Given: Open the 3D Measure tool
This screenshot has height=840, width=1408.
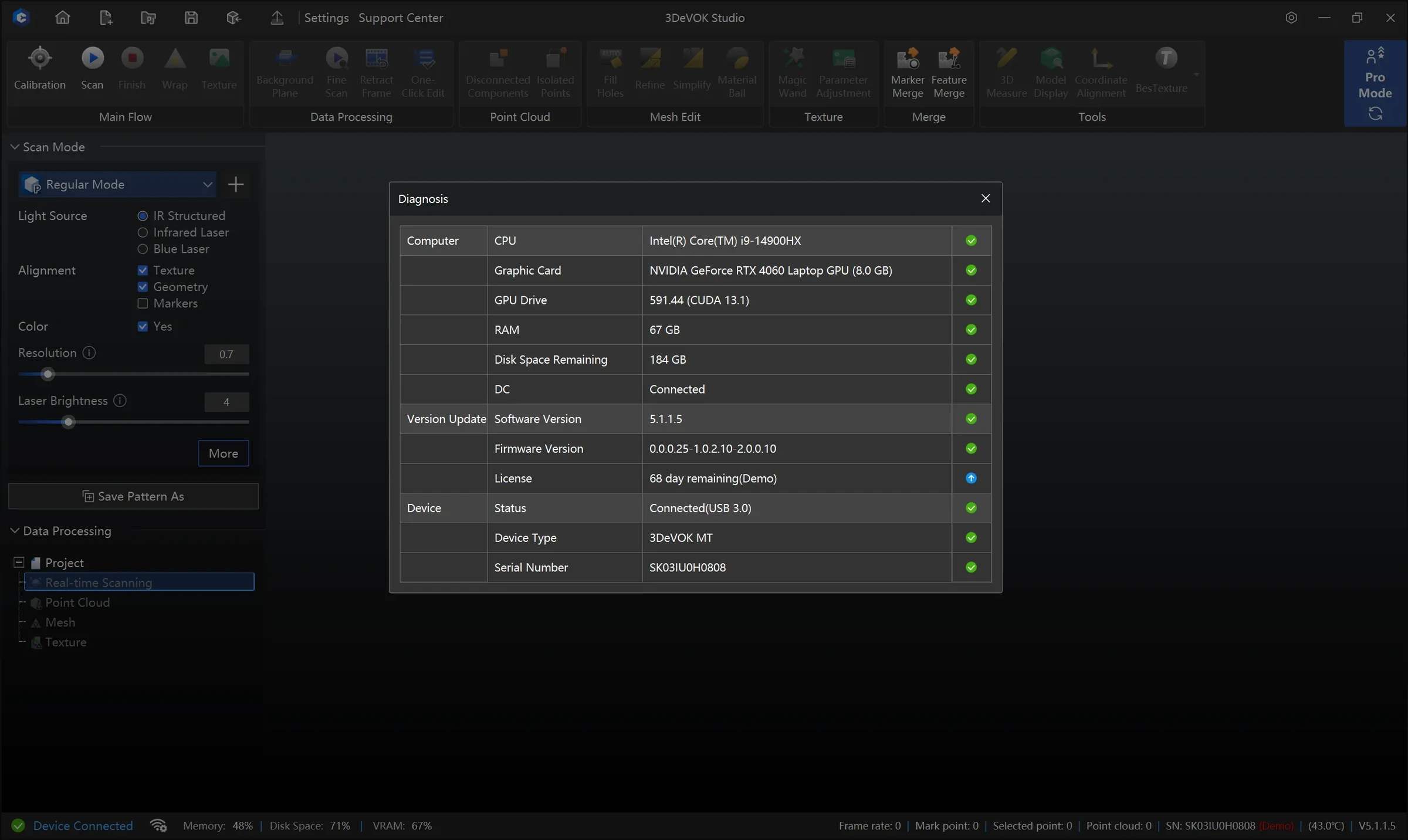Looking at the screenshot, I should pyautogui.click(x=1007, y=72).
